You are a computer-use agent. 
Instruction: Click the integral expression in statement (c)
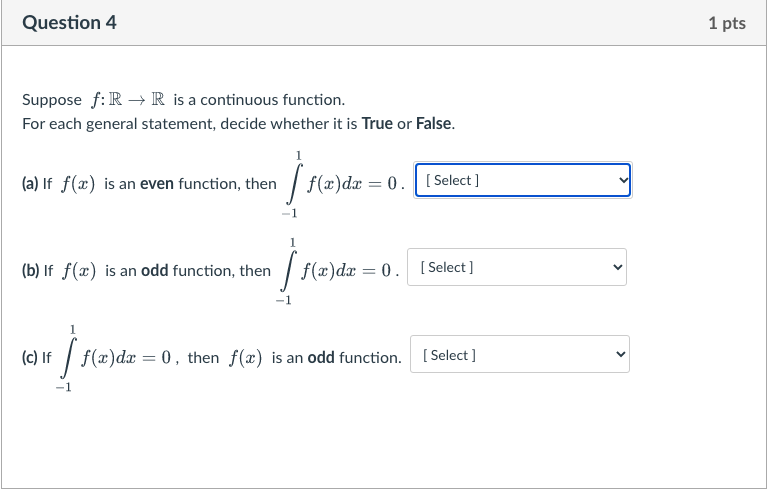pos(113,358)
